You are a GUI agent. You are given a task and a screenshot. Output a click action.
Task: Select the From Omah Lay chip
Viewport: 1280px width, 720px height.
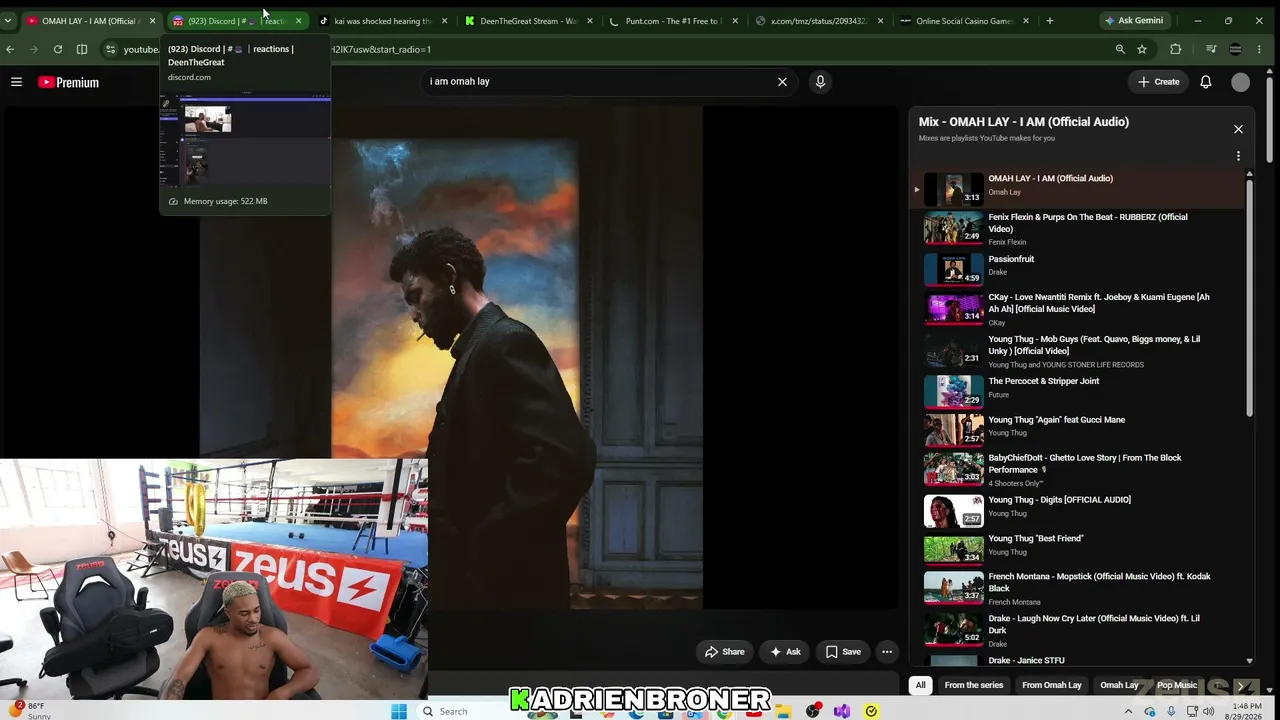[1052, 685]
